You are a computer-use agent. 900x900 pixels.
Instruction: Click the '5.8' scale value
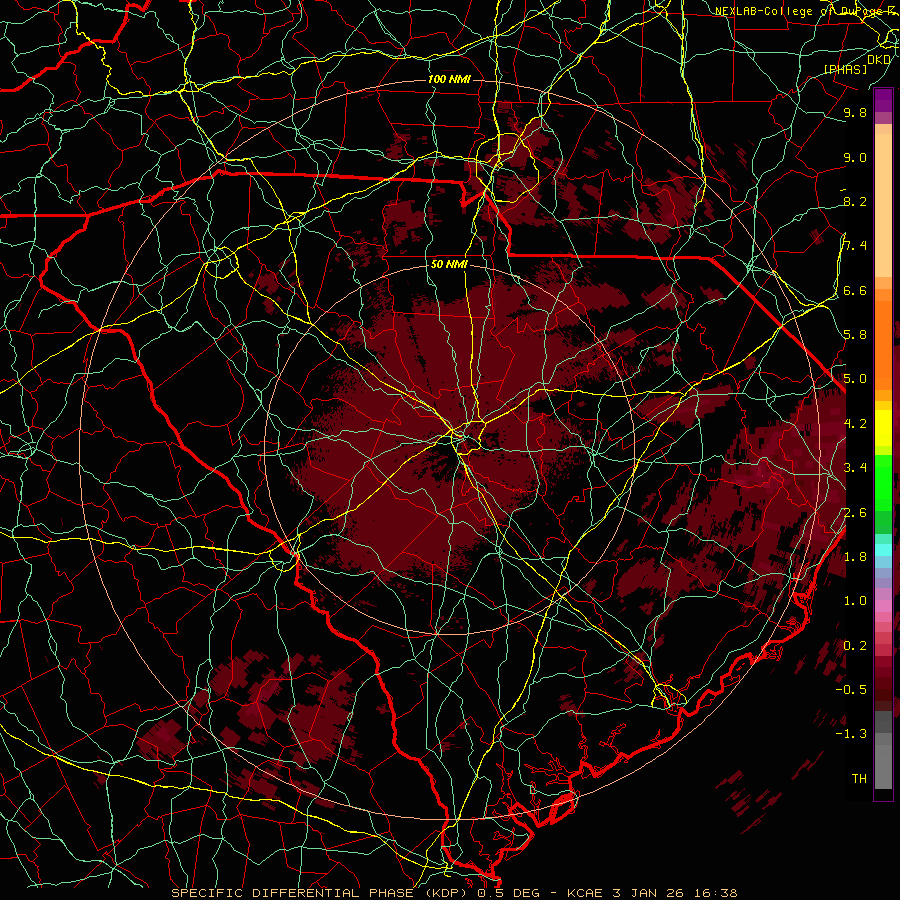[855, 335]
